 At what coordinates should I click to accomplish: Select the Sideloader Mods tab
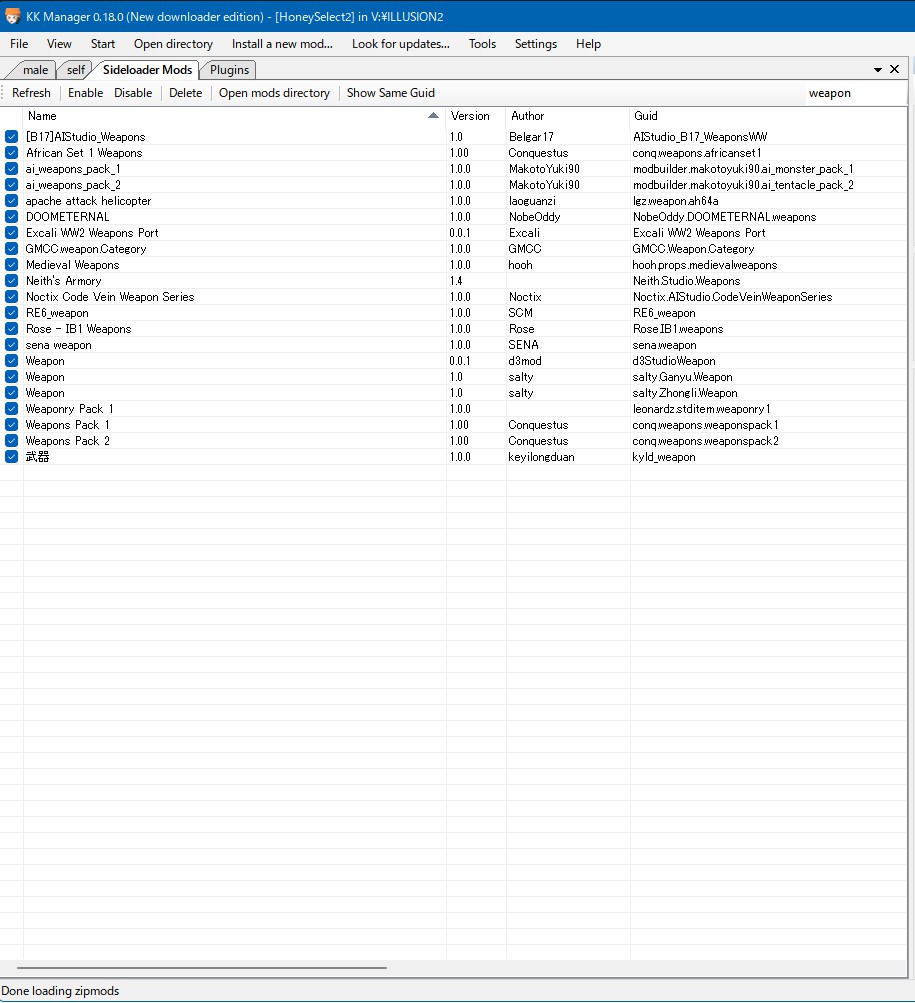click(x=147, y=70)
